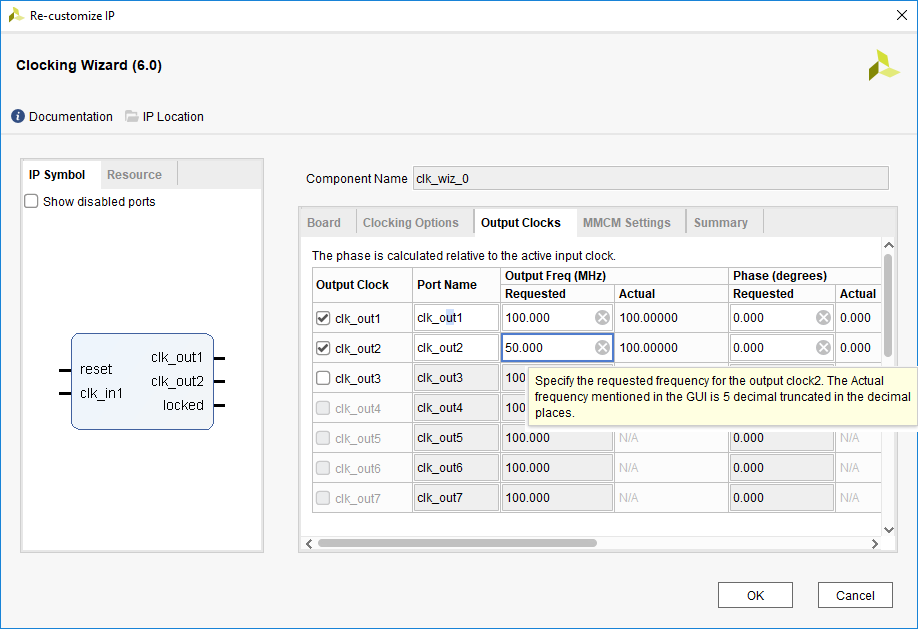The image size is (918, 629).
Task: Confirm settings with OK button
Action: coord(755,595)
